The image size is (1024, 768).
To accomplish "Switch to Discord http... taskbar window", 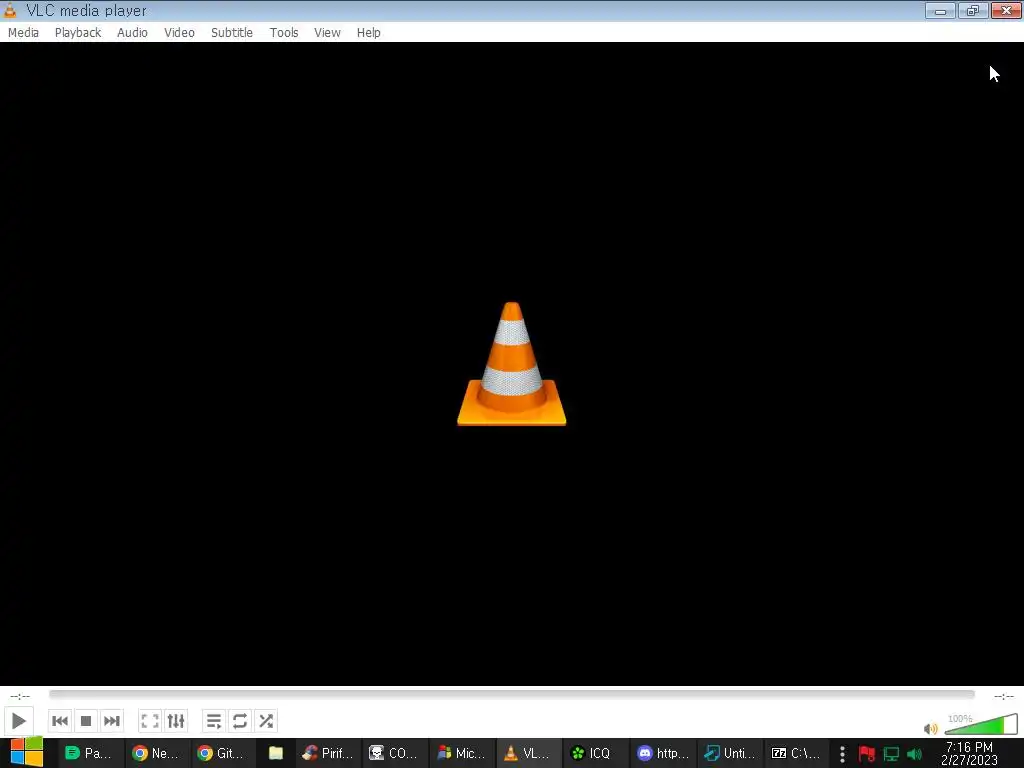I will (663, 754).
